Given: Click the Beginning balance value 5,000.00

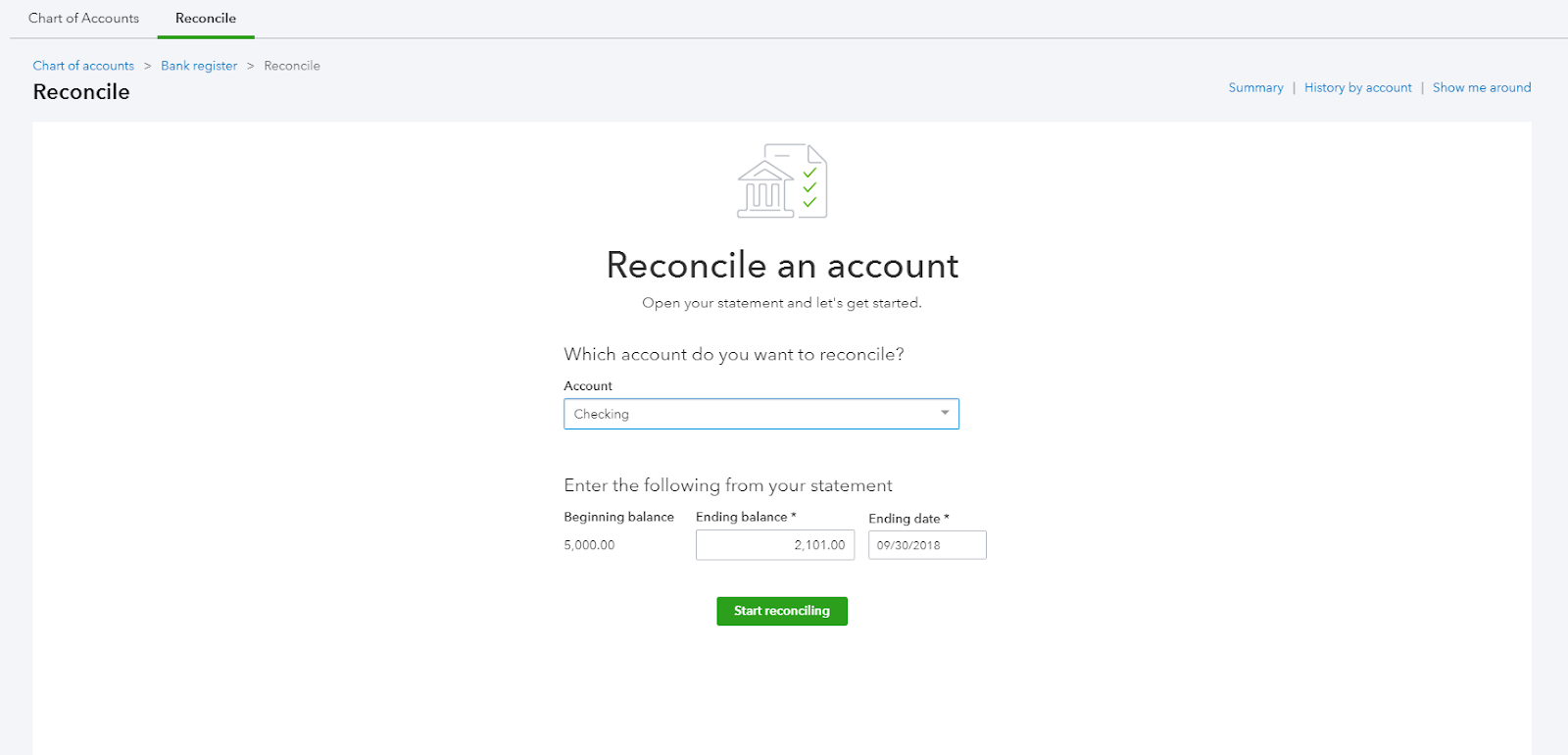Looking at the screenshot, I should click(589, 545).
